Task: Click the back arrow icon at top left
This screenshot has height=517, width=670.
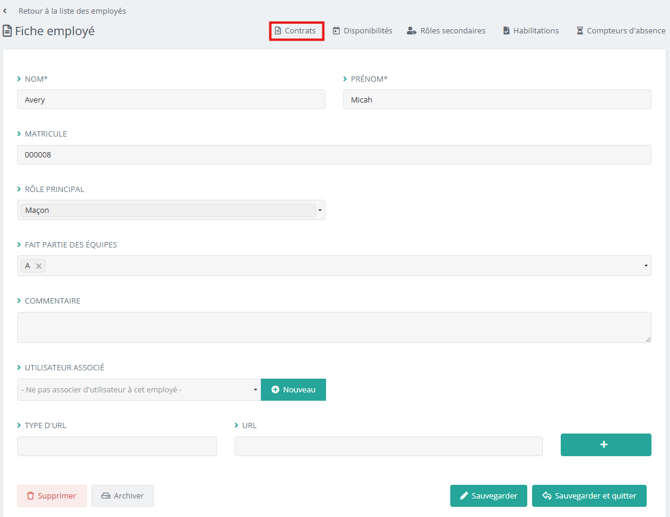Action: [x=5, y=11]
